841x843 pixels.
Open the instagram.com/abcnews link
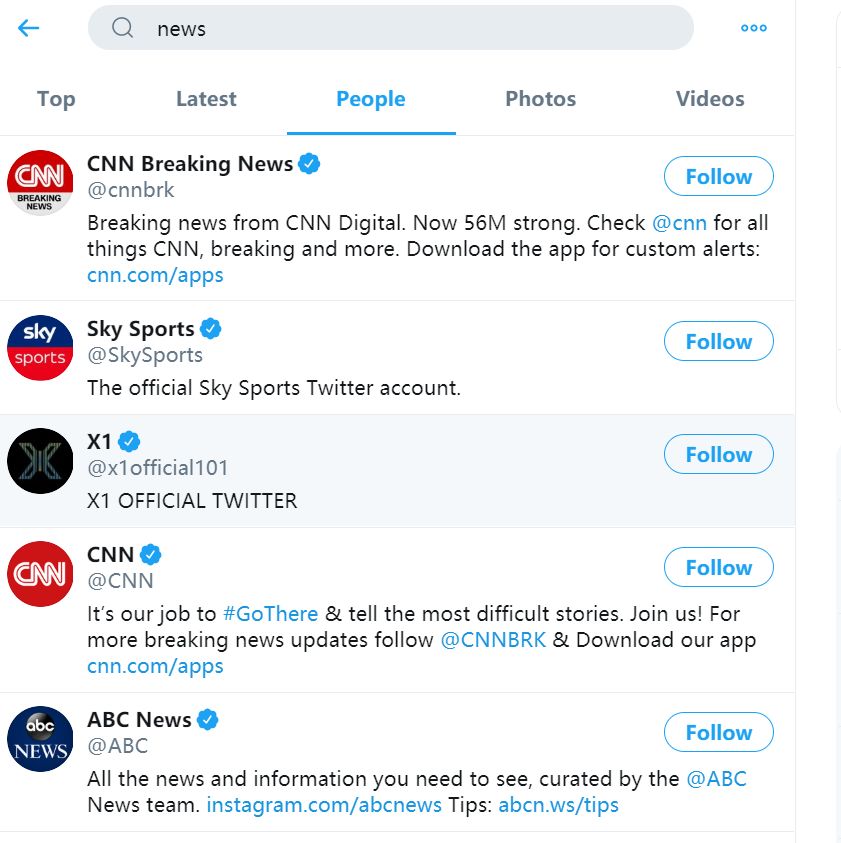click(324, 805)
